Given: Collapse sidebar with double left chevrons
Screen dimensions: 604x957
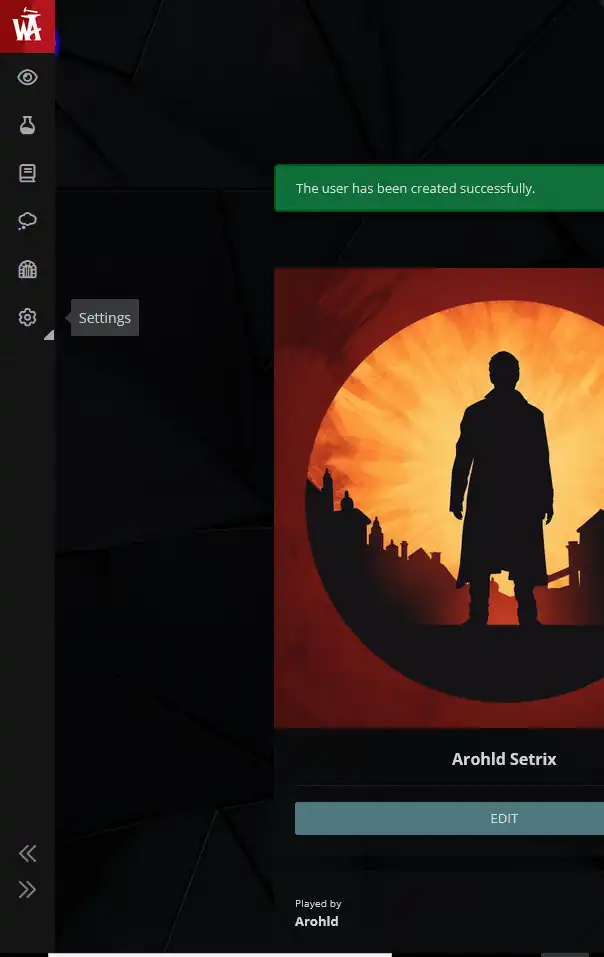Looking at the screenshot, I should pos(27,853).
